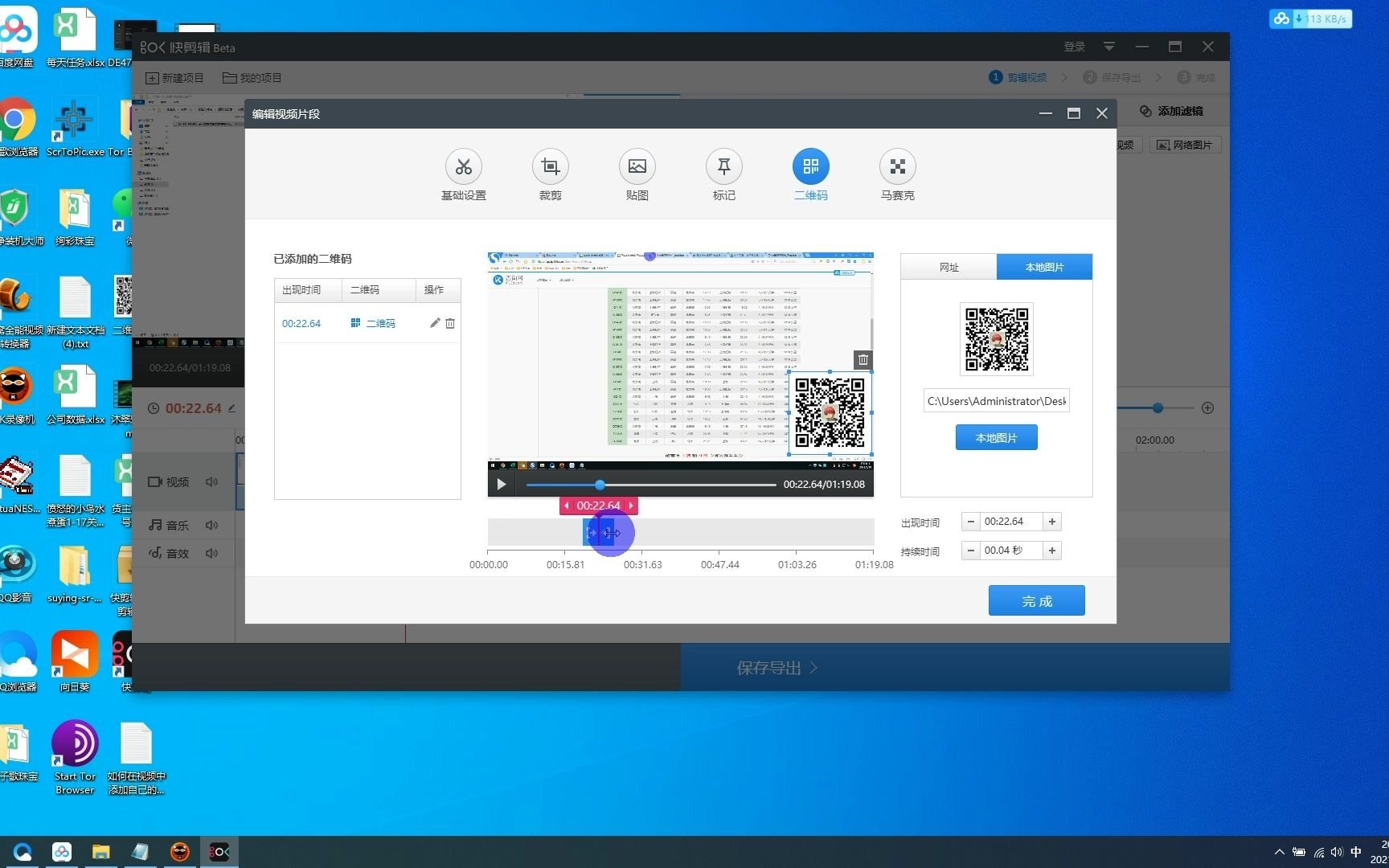
Task: Open ScrToPic.exe on the desktop
Action: (75, 126)
